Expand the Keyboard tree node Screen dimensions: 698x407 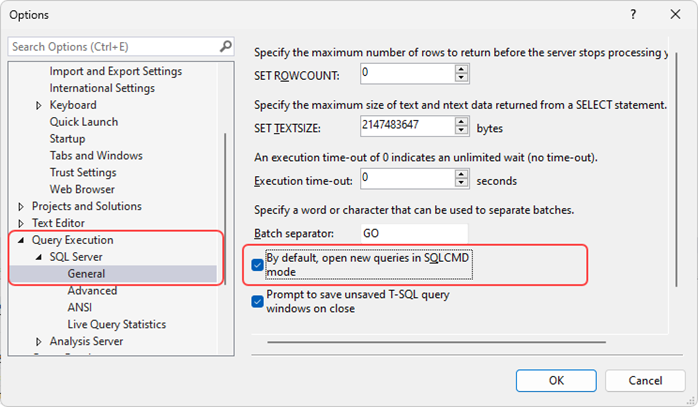pos(39,105)
